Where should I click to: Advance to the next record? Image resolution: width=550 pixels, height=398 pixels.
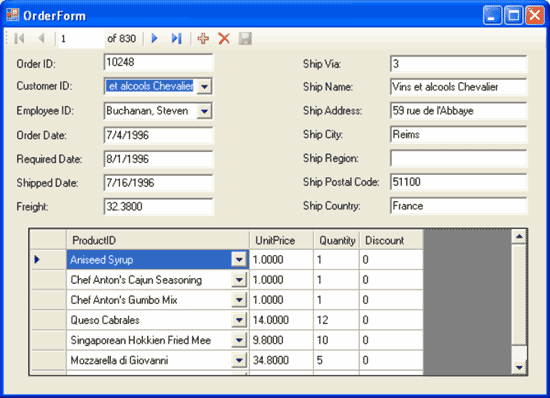[x=154, y=38]
